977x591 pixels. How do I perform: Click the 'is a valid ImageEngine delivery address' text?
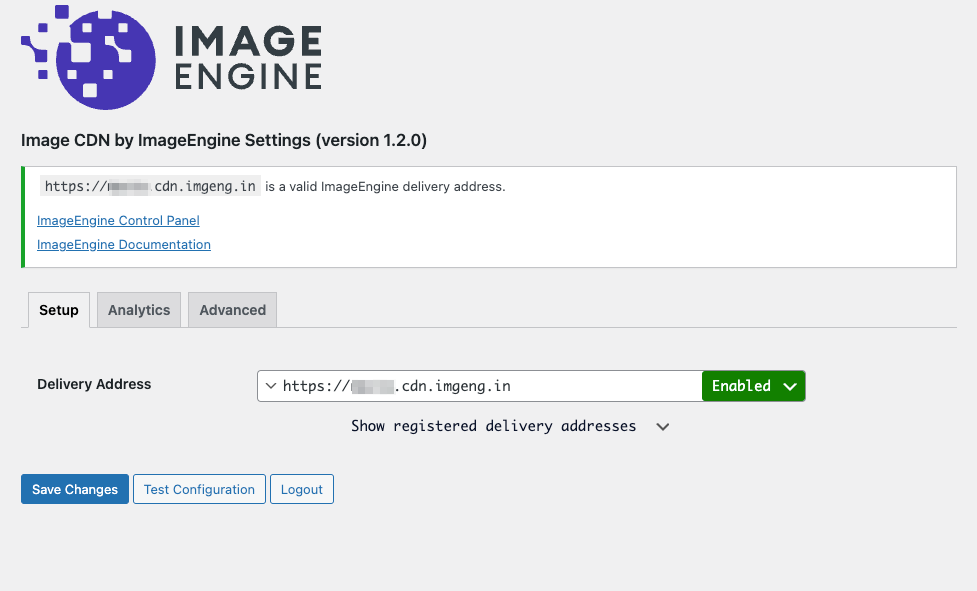click(385, 187)
